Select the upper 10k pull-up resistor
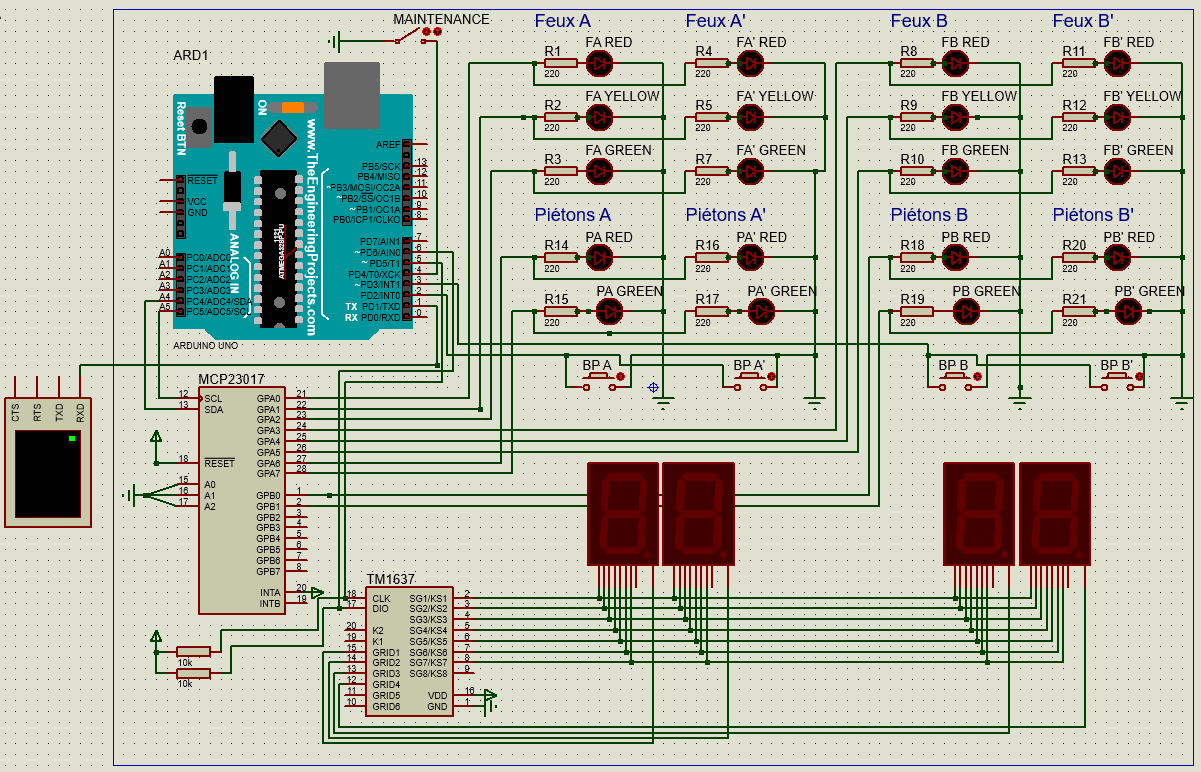Screen dimensions: 1201x772 pyautogui.click(x=191, y=651)
